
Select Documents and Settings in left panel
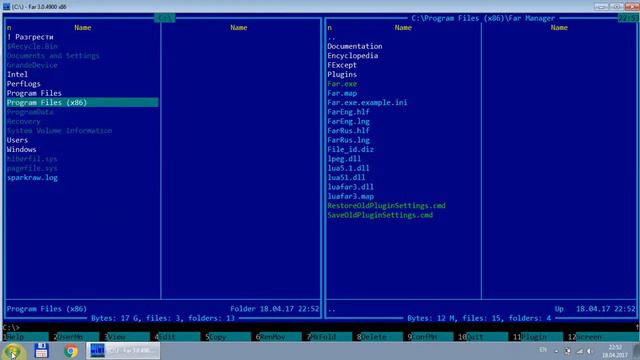(x=53, y=56)
